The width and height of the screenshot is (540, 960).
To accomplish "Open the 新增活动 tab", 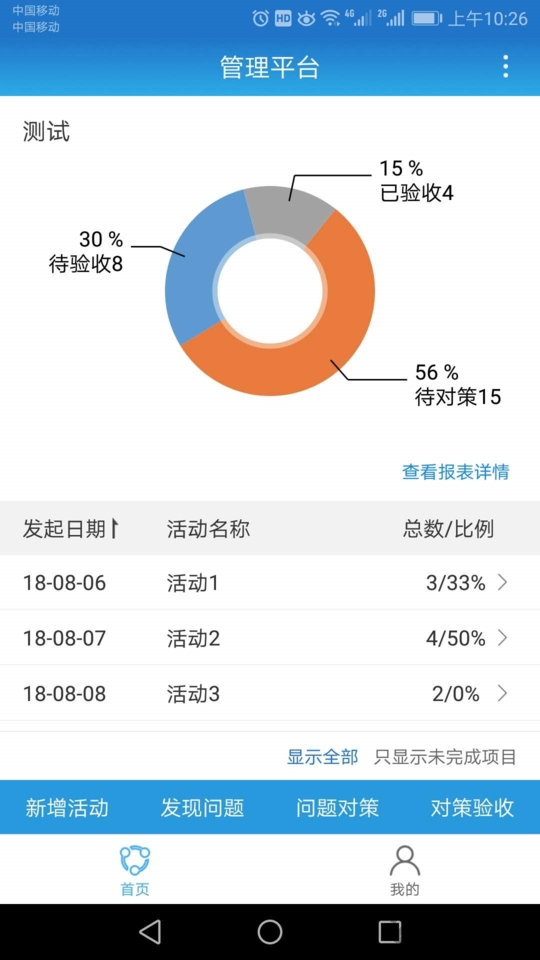I will 67,808.
